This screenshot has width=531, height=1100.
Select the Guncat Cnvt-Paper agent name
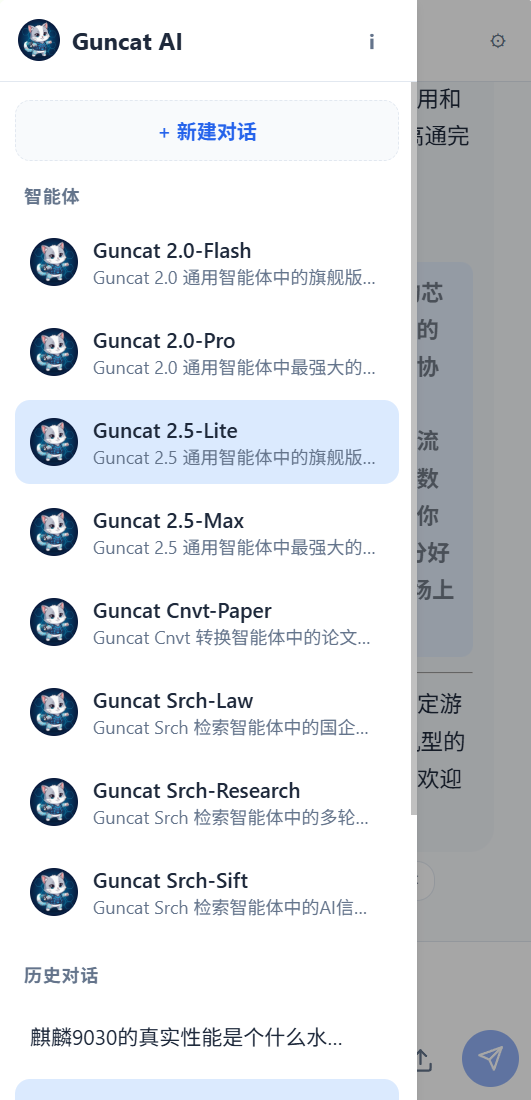(x=182, y=611)
